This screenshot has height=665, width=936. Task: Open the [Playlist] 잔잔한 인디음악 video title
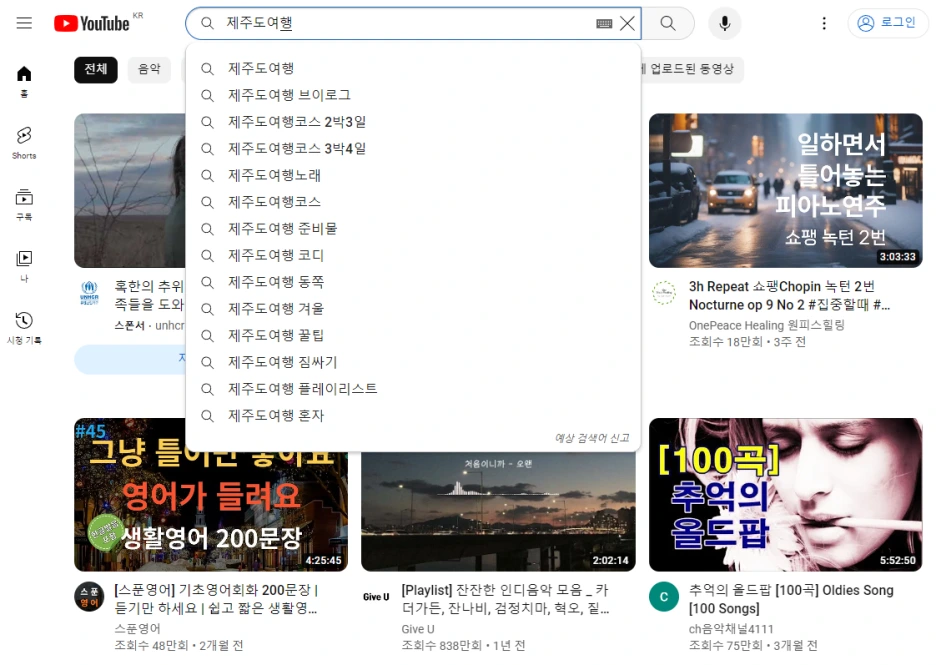[505, 599]
